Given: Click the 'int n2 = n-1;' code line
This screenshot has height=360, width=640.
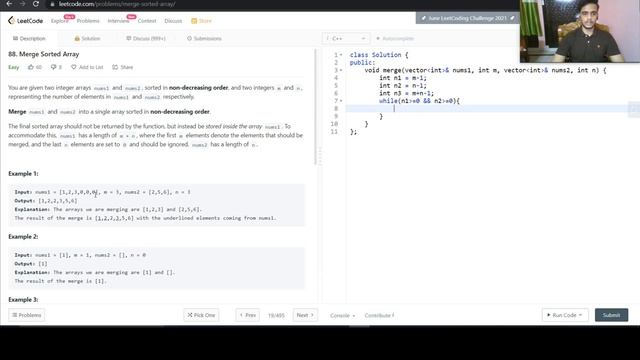Looking at the screenshot, I should (x=402, y=86).
